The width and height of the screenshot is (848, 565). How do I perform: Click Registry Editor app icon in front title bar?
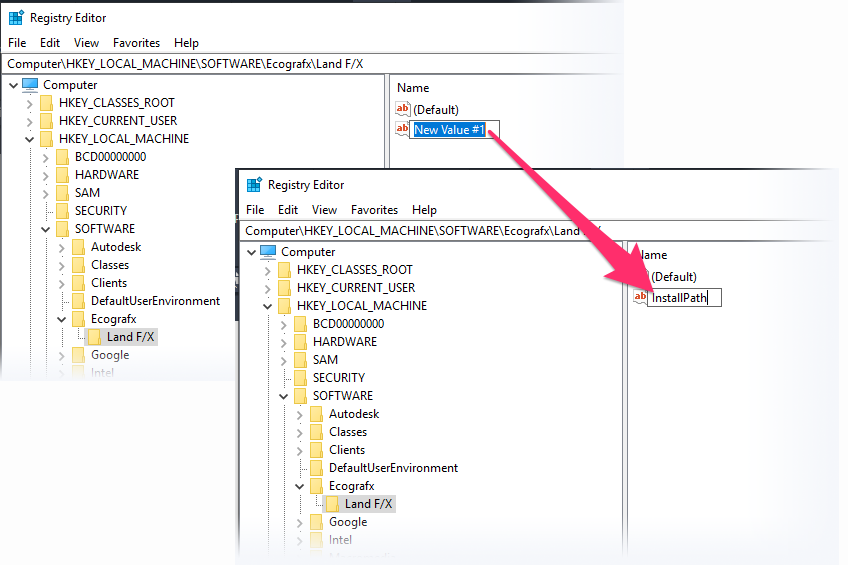[x=254, y=185]
